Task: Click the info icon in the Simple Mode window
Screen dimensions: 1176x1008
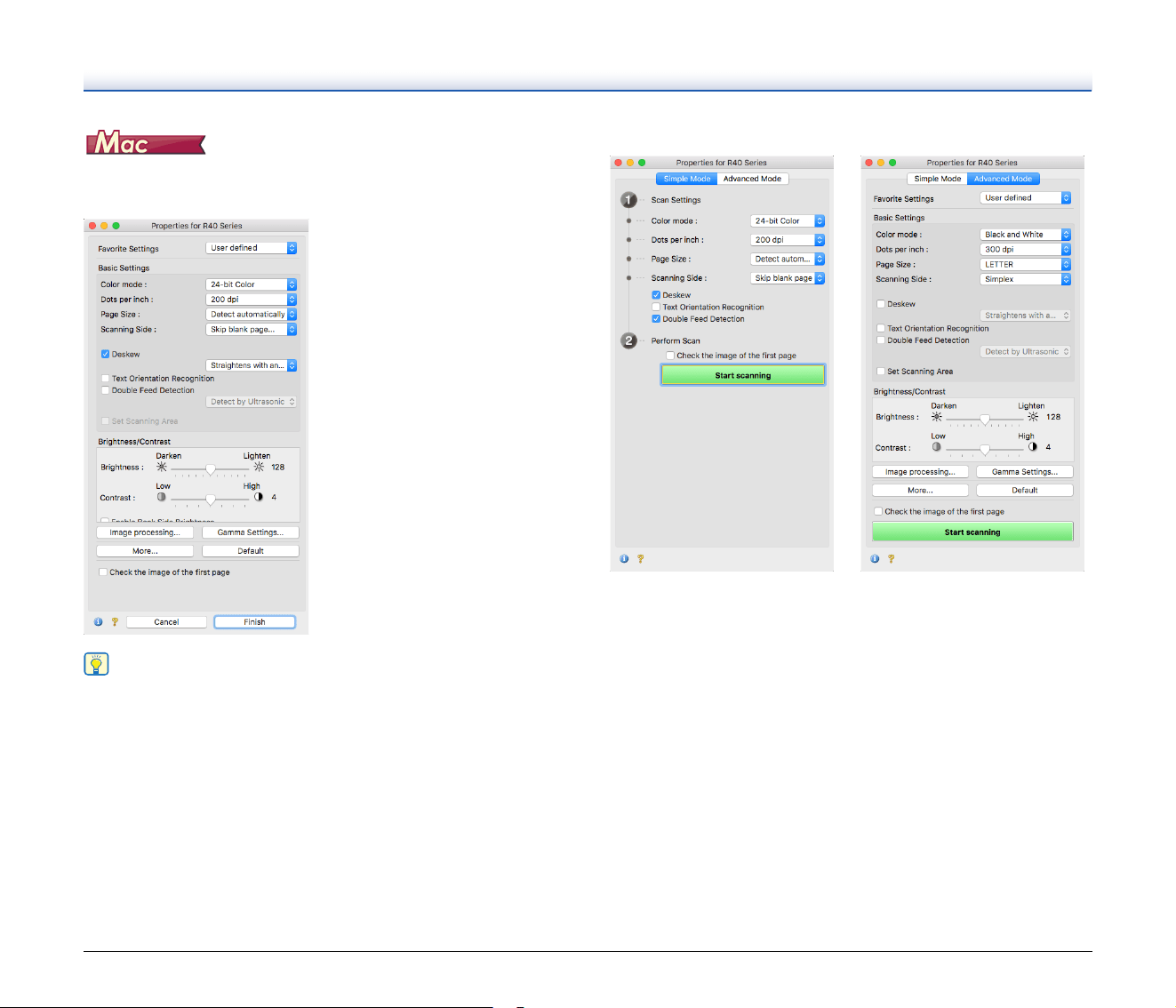Action: coord(624,559)
